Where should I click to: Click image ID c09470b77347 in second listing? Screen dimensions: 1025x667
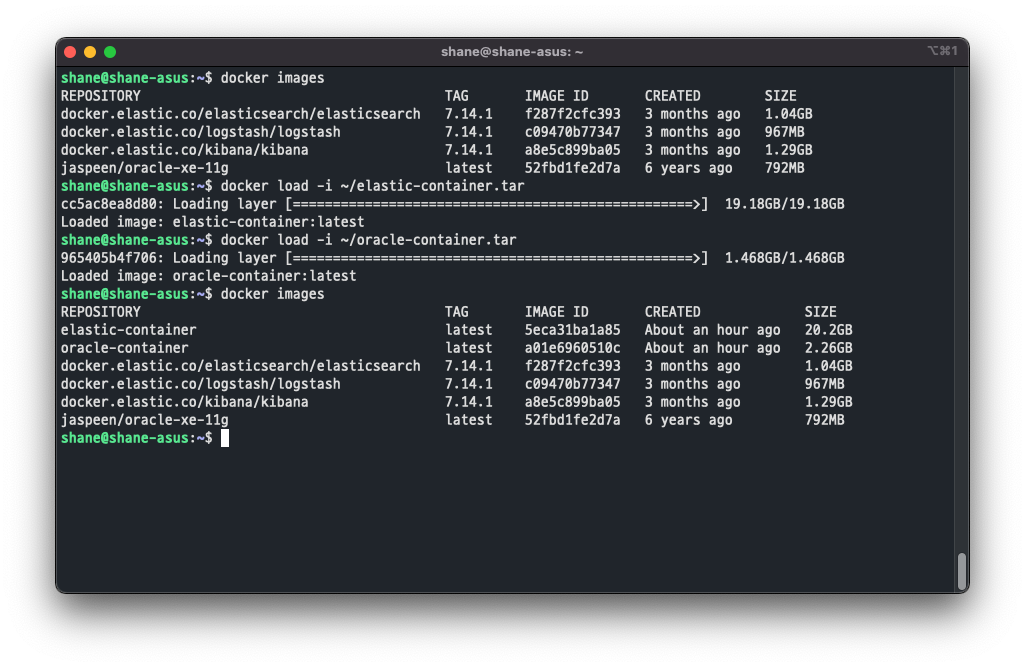(x=573, y=384)
